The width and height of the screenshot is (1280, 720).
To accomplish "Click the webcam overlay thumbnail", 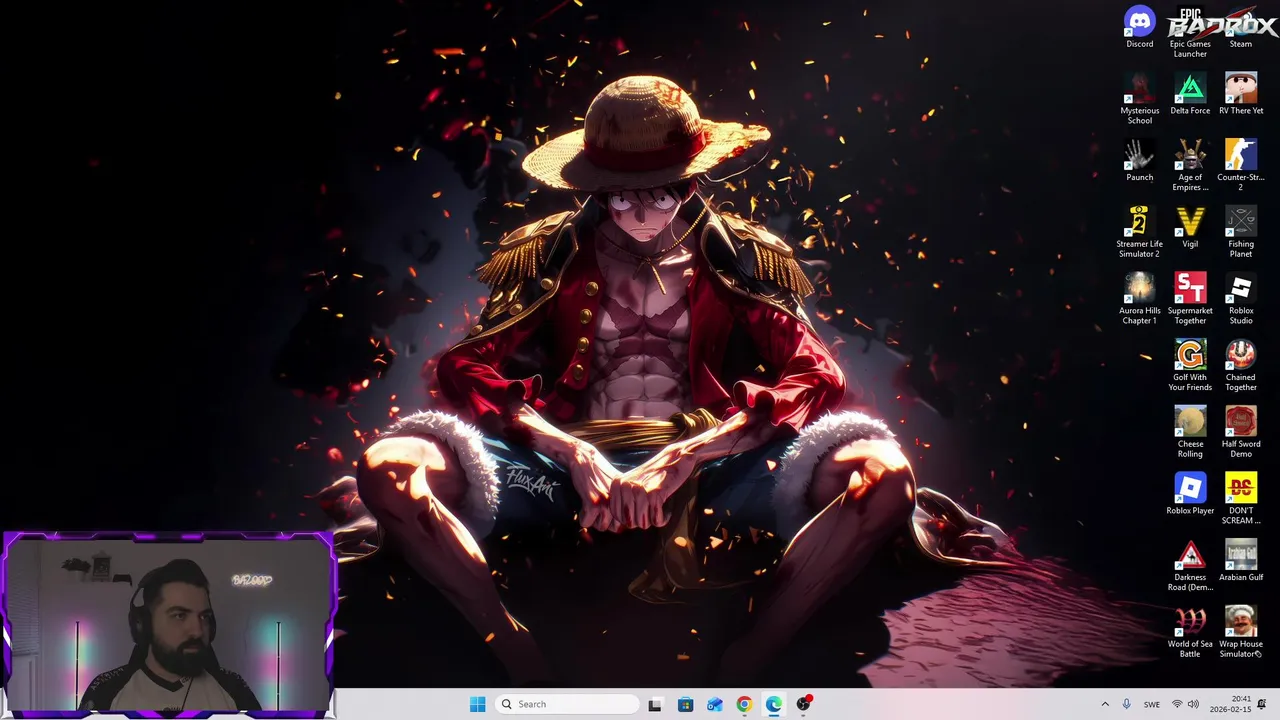I will (168, 625).
